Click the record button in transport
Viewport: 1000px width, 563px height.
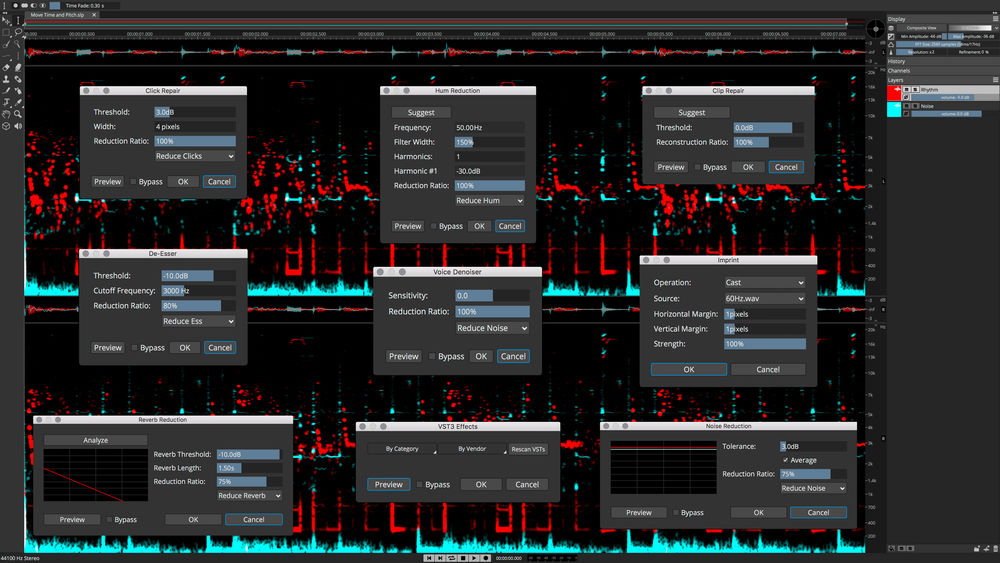[x=485, y=558]
